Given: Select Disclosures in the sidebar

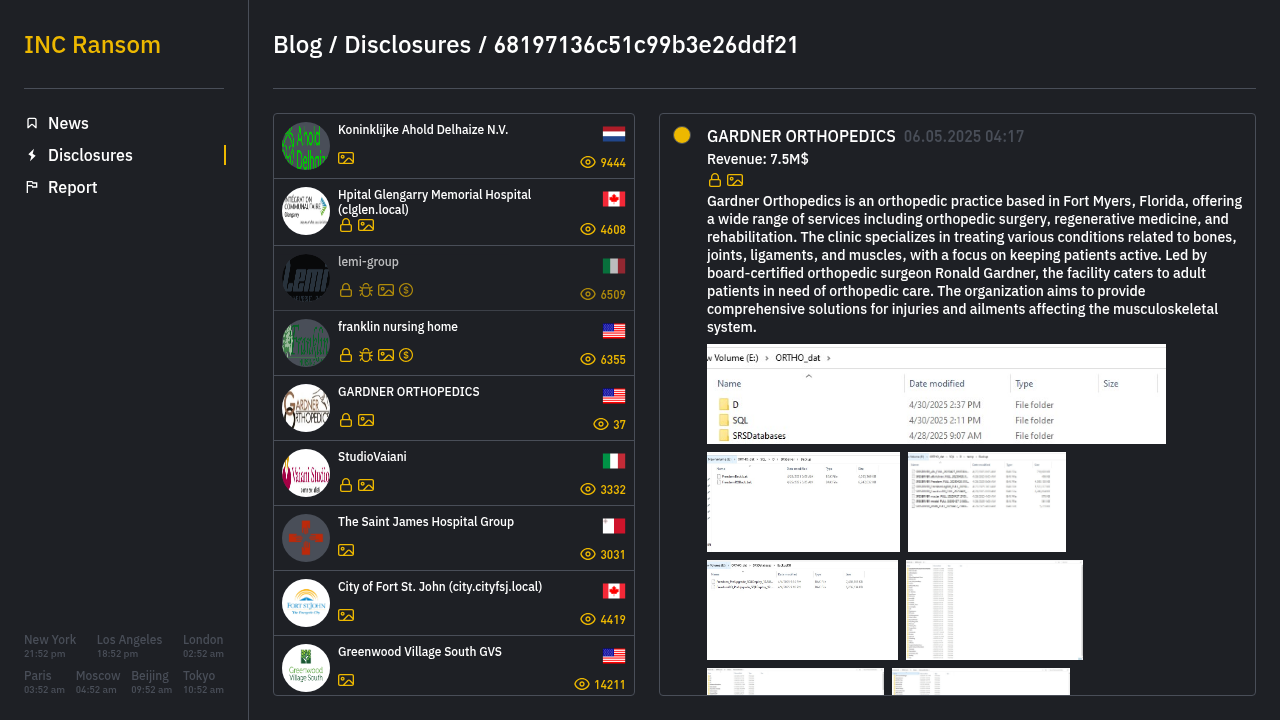Looking at the screenshot, I should pos(90,155).
